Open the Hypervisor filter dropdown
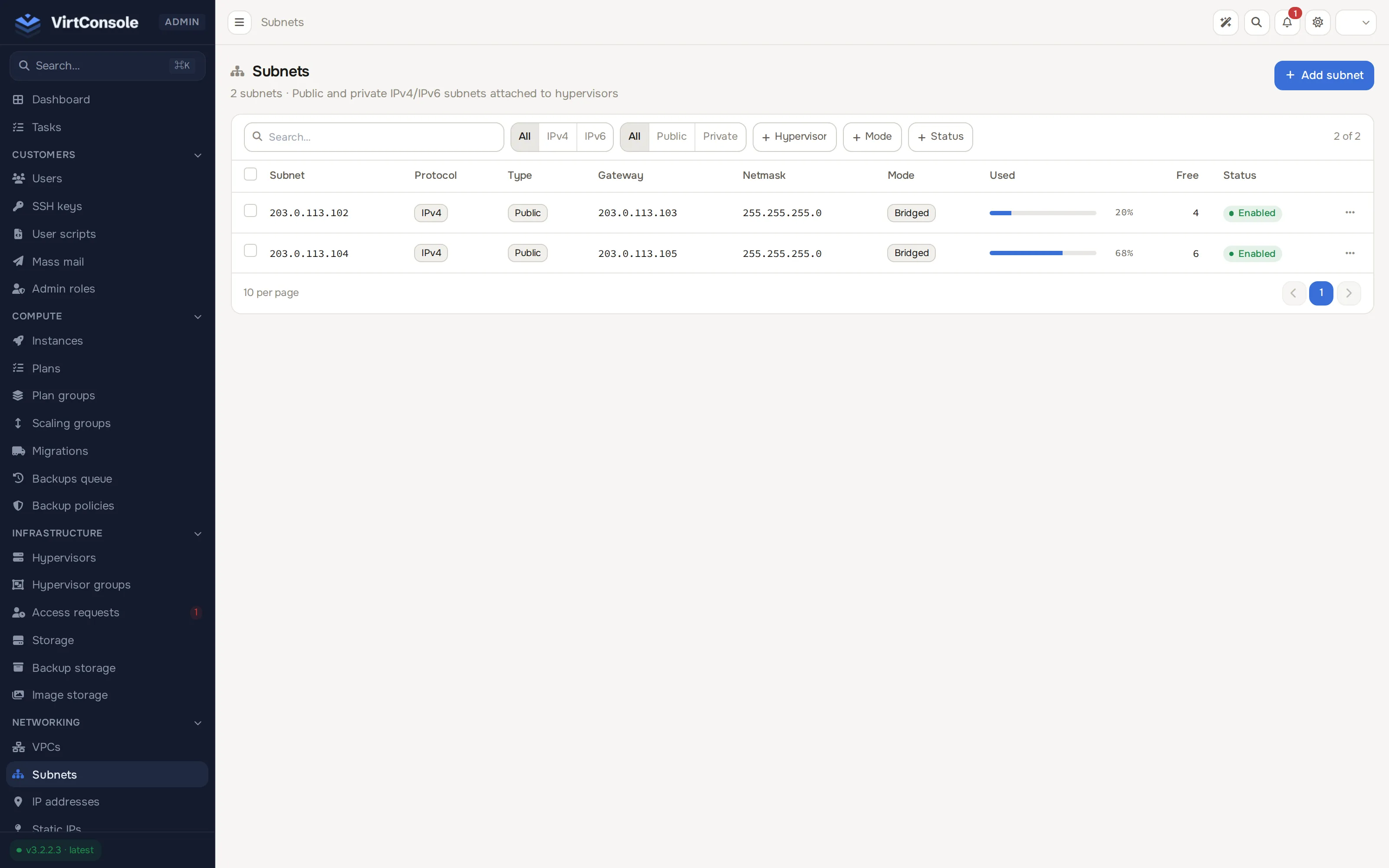1389x868 pixels. [x=794, y=137]
